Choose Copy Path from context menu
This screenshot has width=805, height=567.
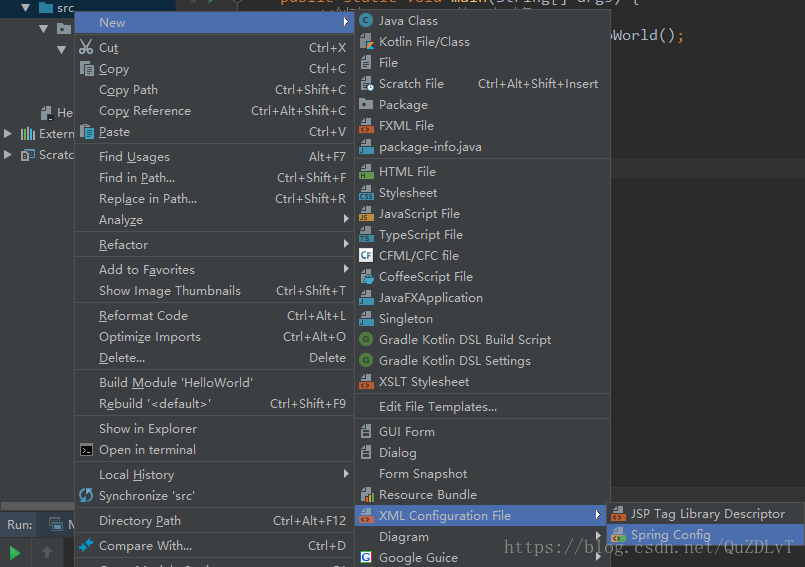pyautogui.click(x=215, y=90)
